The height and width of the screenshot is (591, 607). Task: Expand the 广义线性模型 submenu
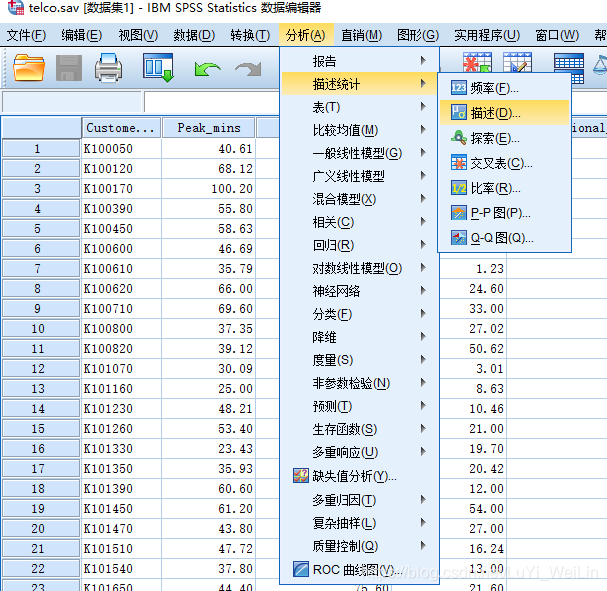click(360, 176)
